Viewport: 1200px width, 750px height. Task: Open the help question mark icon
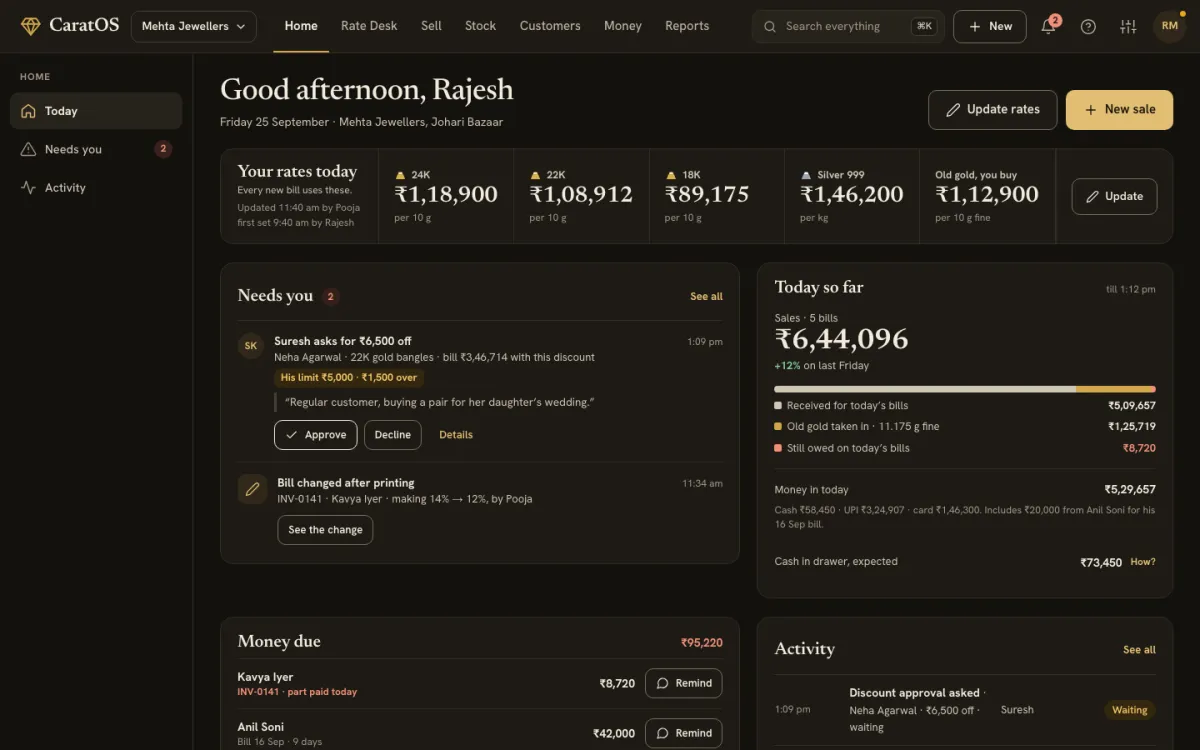pyautogui.click(x=1089, y=26)
